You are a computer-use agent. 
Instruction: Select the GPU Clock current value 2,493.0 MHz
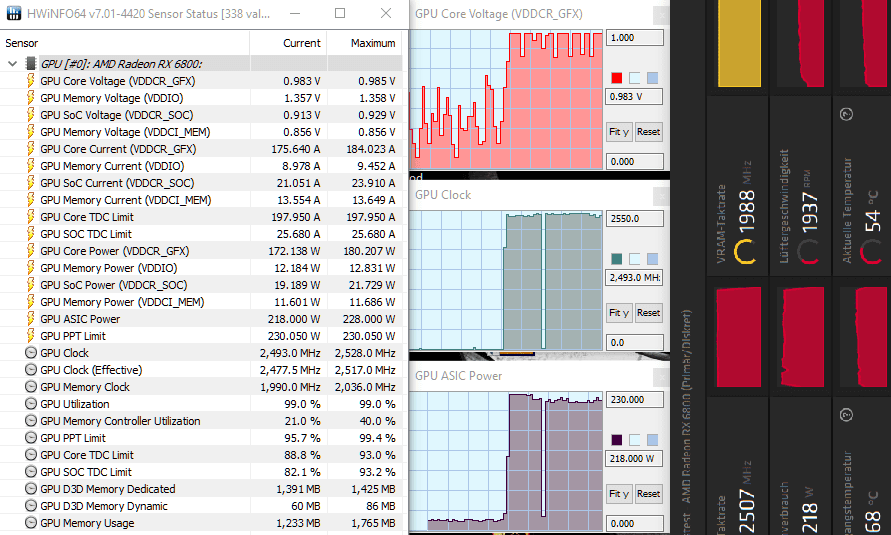coord(290,353)
